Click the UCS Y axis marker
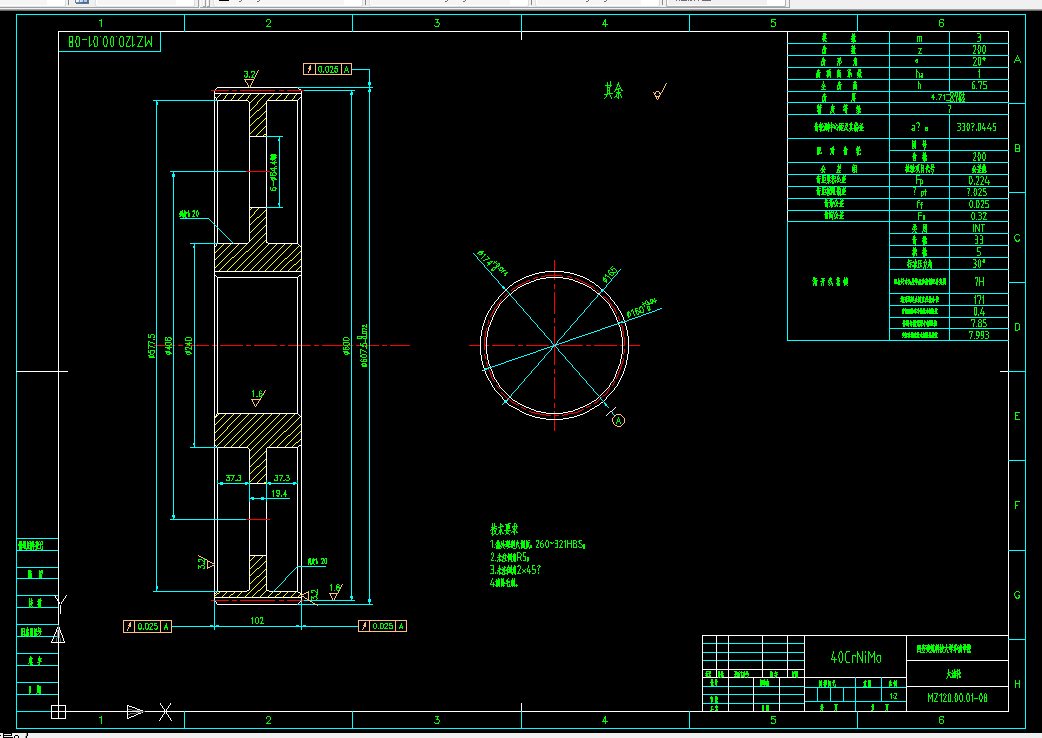The image size is (1042, 738). (x=60, y=603)
